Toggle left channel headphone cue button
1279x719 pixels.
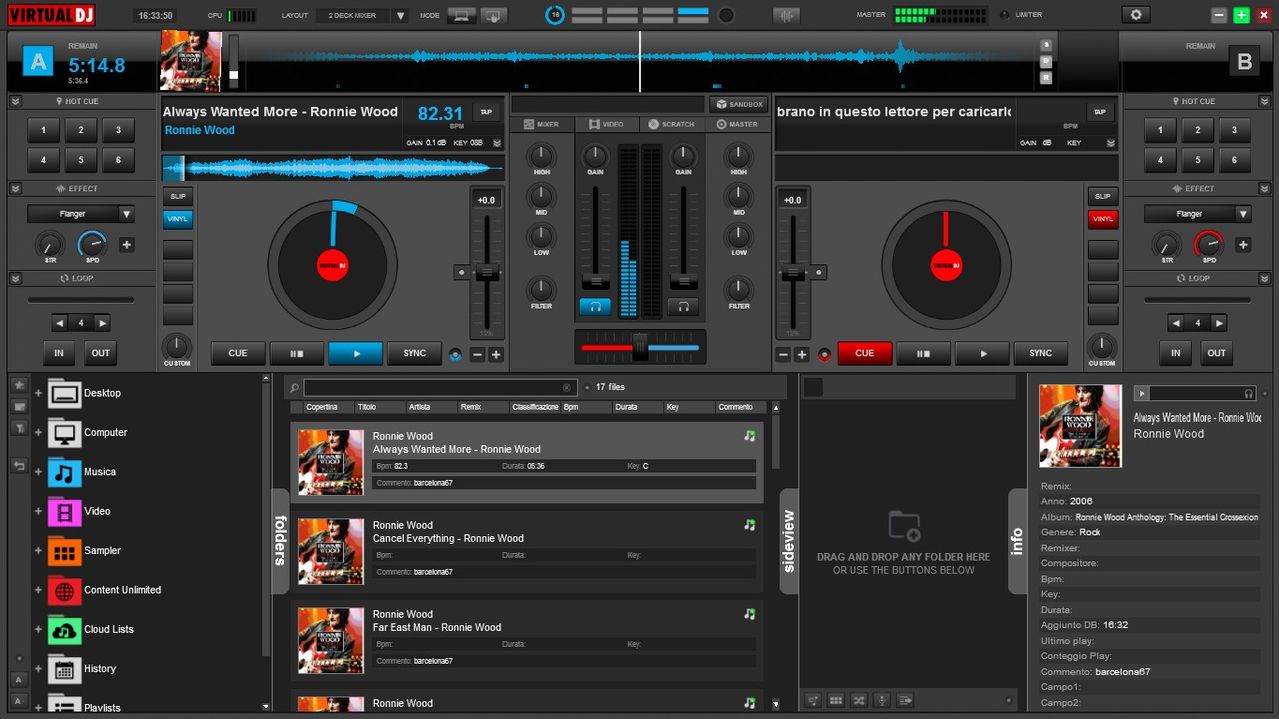[x=595, y=307]
